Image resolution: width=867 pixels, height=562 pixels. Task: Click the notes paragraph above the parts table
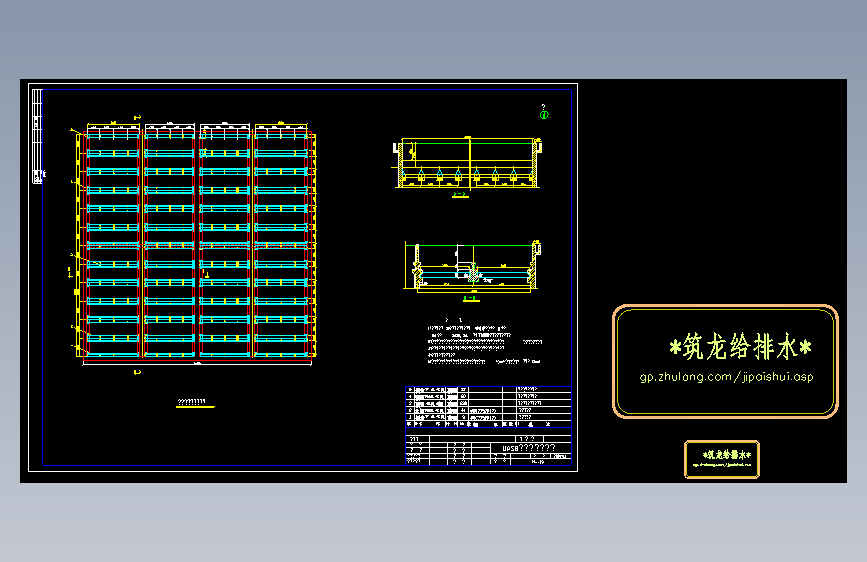tap(484, 343)
